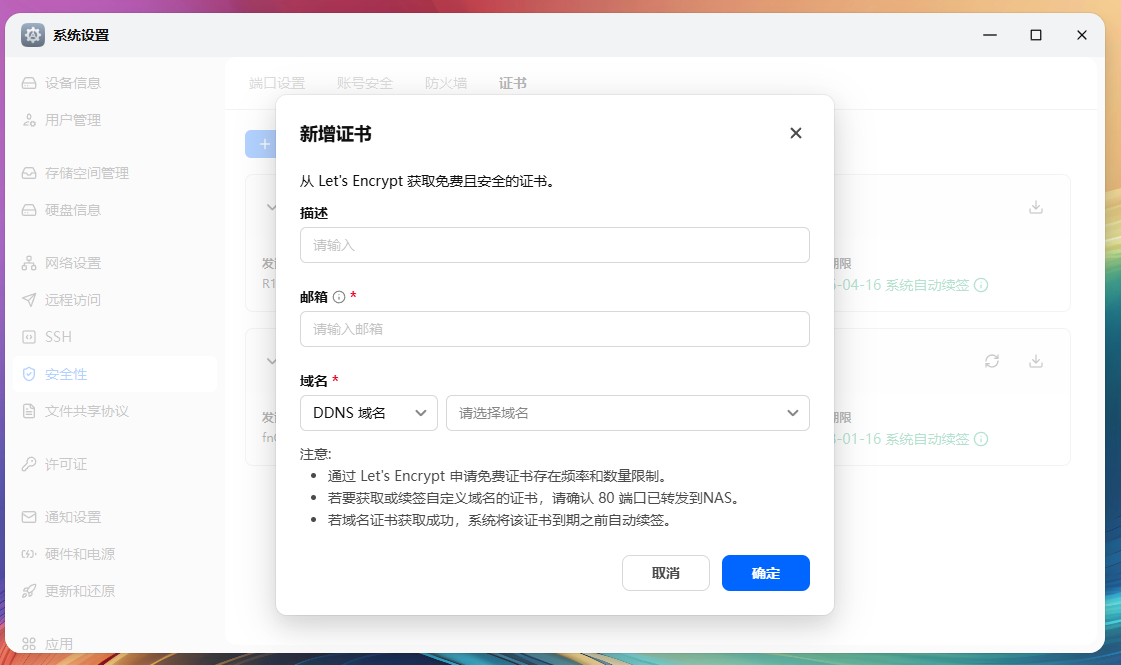
Task: Open 网络设置 settings
Action: click(x=74, y=262)
